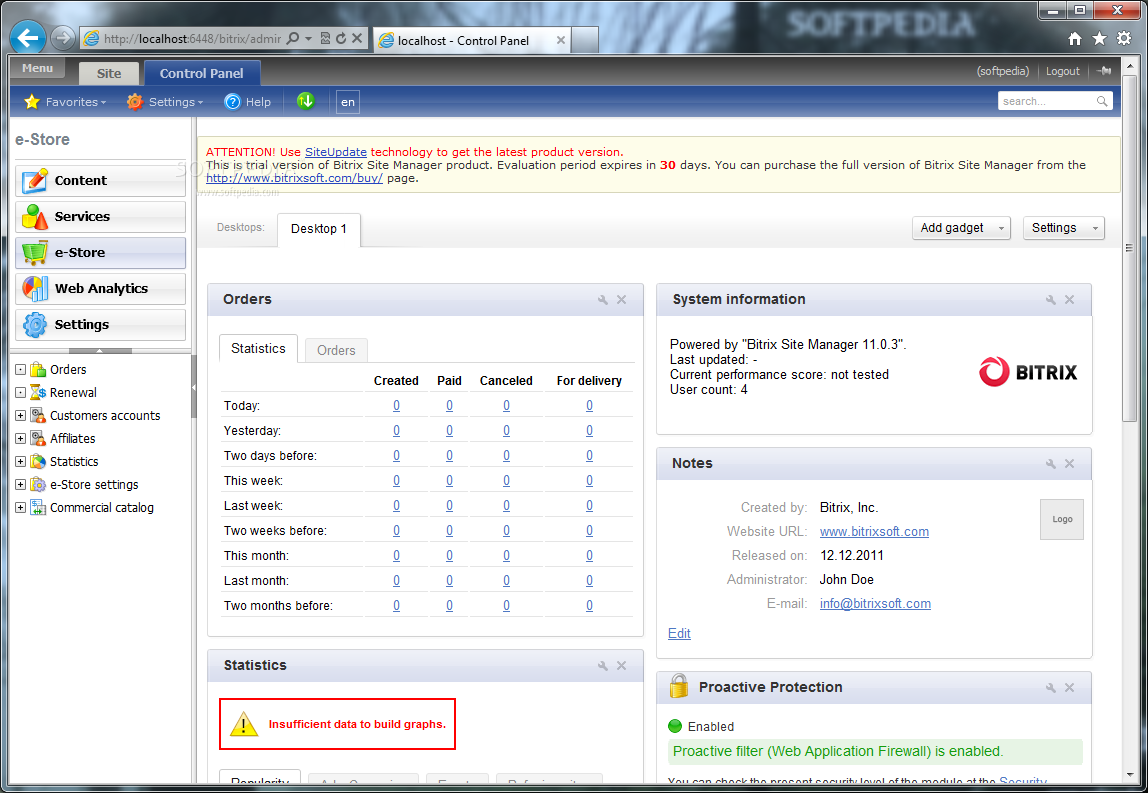Click the browser address bar URL
Viewport: 1148px width, 793px height.
(x=192, y=39)
